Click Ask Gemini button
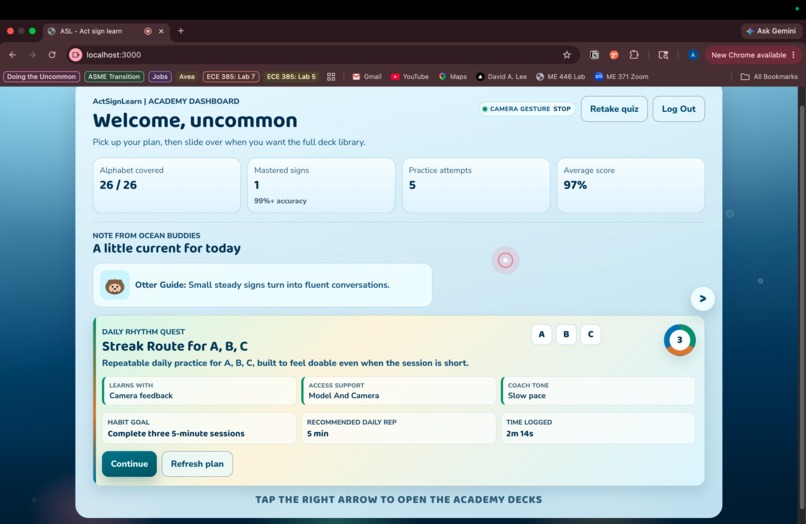Viewport: 806px width, 524px height. [x=771, y=31]
